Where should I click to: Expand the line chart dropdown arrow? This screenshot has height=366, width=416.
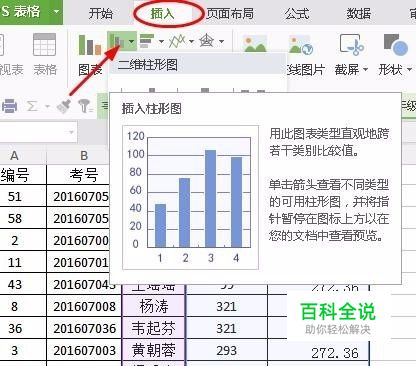191,41
